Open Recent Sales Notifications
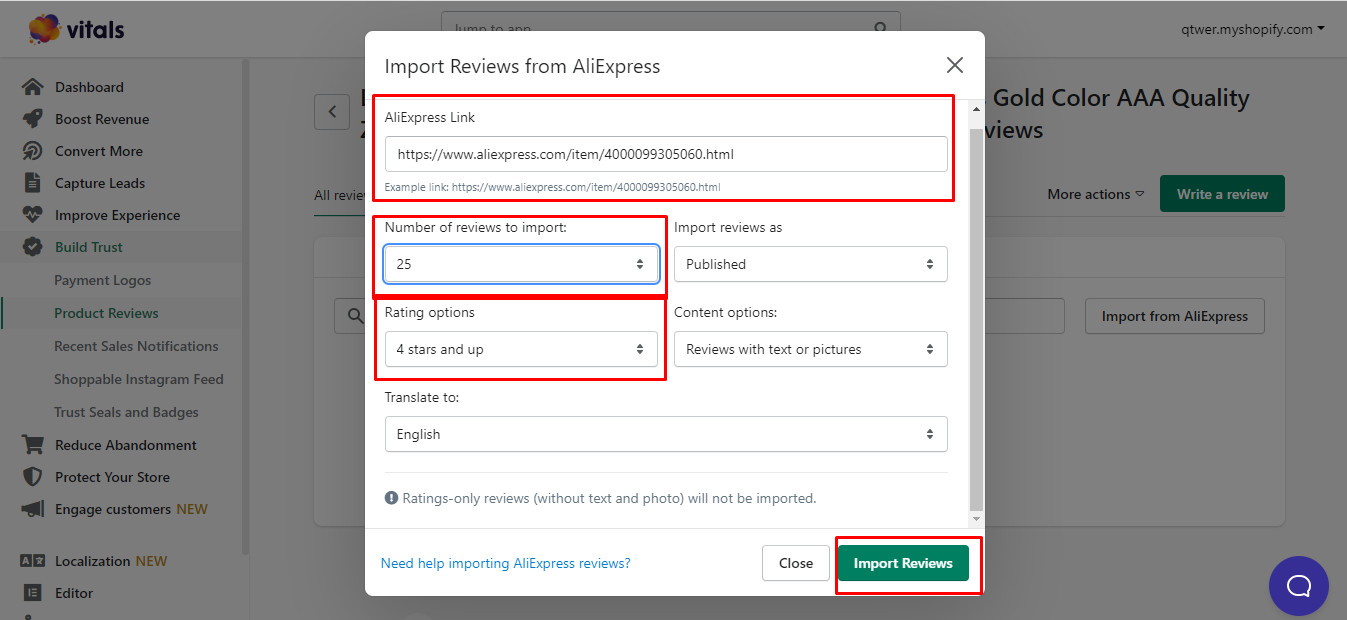Screen dimensions: 1347x620 [x=136, y=346]
